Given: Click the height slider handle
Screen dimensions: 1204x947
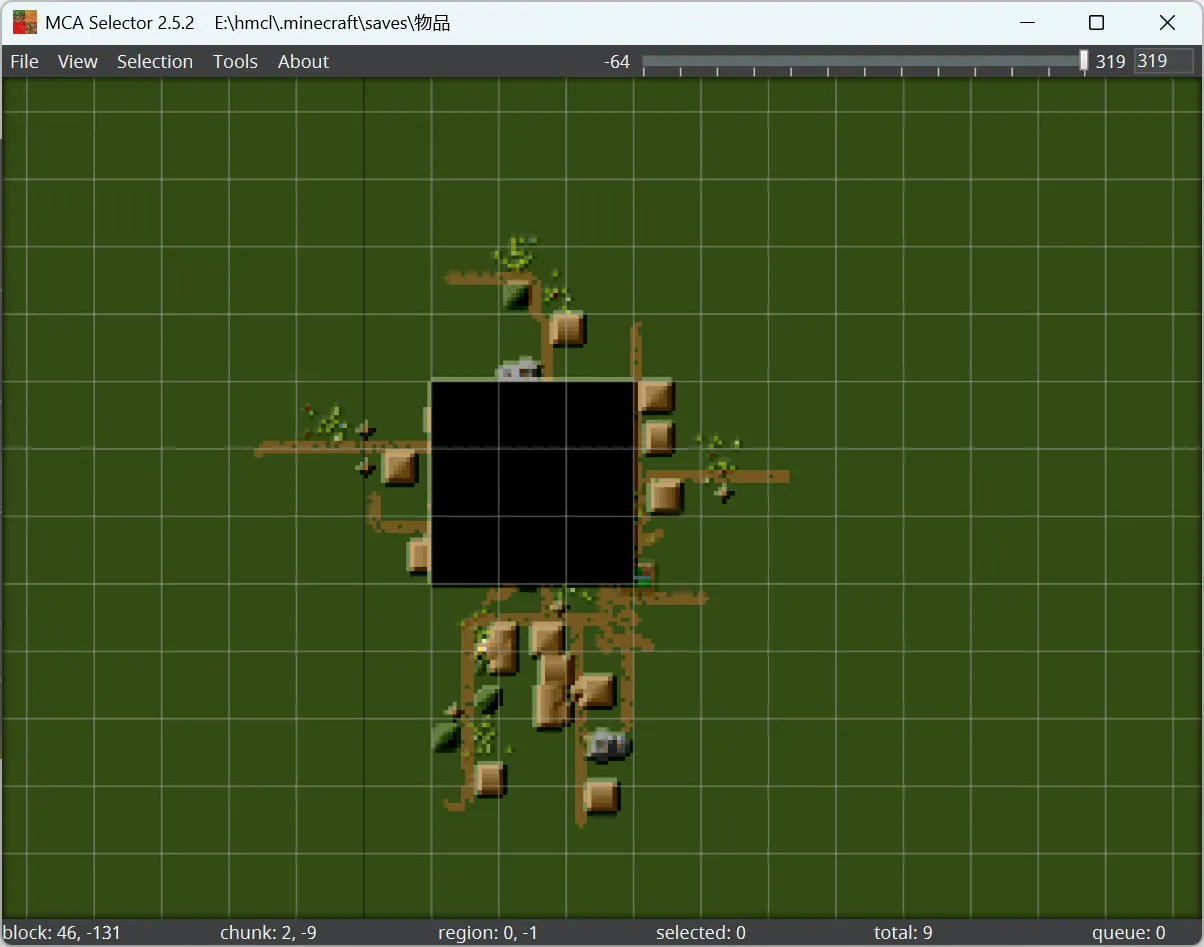Looking at the screenshot, I should [1084, 61].
